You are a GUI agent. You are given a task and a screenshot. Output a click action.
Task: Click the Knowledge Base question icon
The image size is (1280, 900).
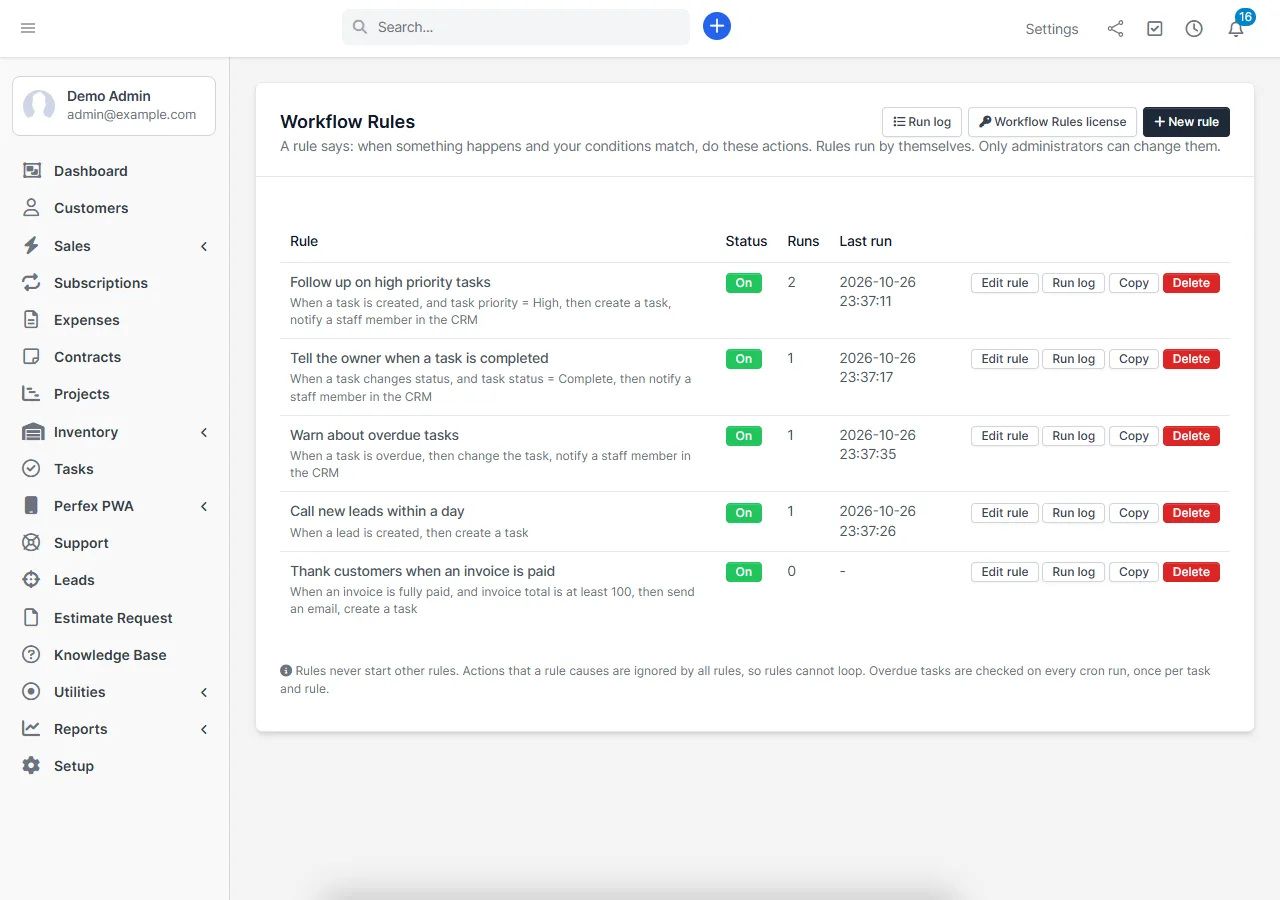[32, 655]
